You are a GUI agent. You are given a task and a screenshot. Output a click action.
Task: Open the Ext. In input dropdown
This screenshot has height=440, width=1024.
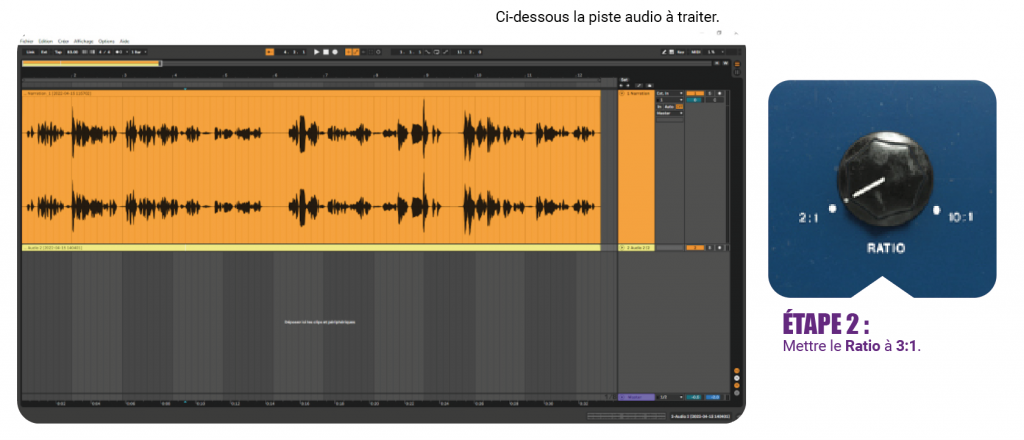click(x=670, y=93)
